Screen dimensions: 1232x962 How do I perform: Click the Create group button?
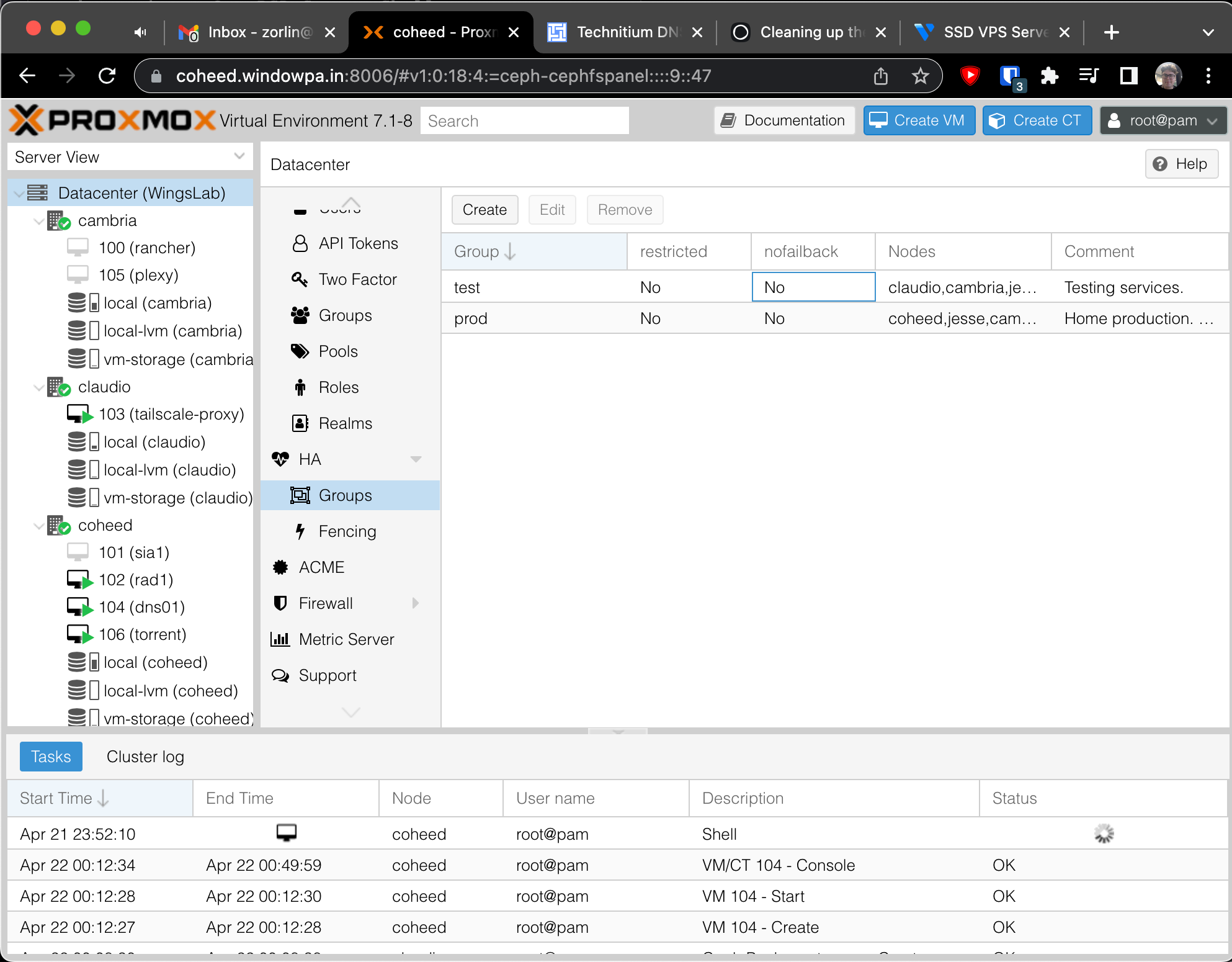[x=484, y=210]
